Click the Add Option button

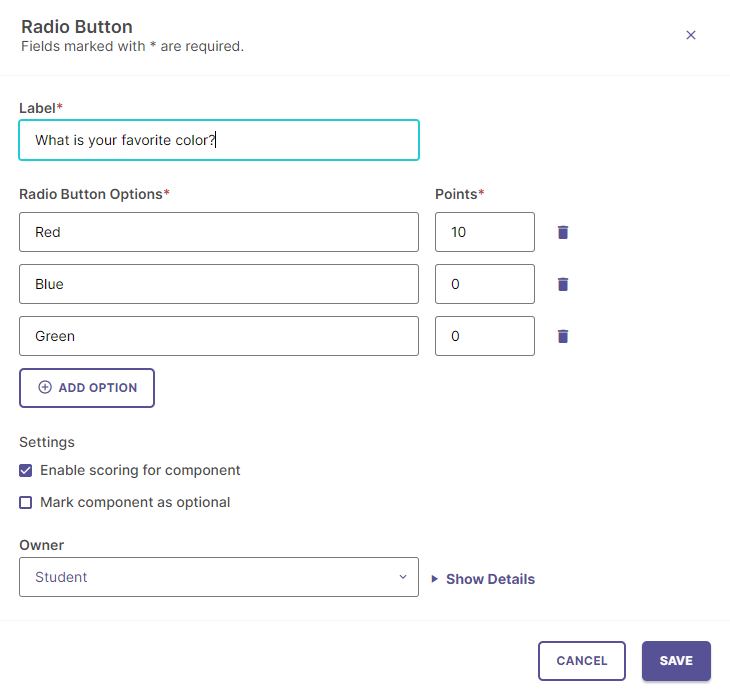[87, 388]
